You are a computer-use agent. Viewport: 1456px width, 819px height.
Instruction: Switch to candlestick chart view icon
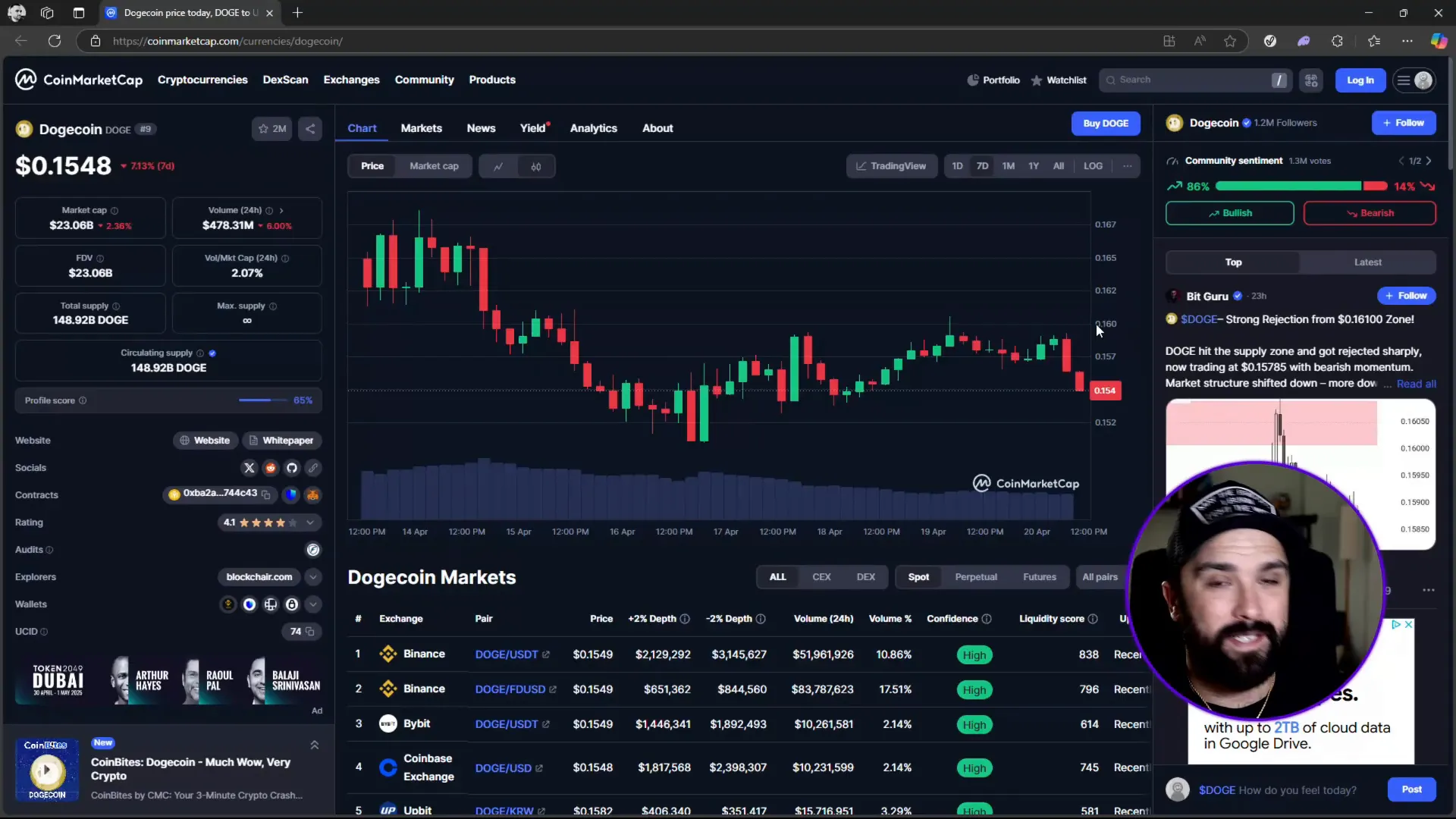[x=536, y=166]
